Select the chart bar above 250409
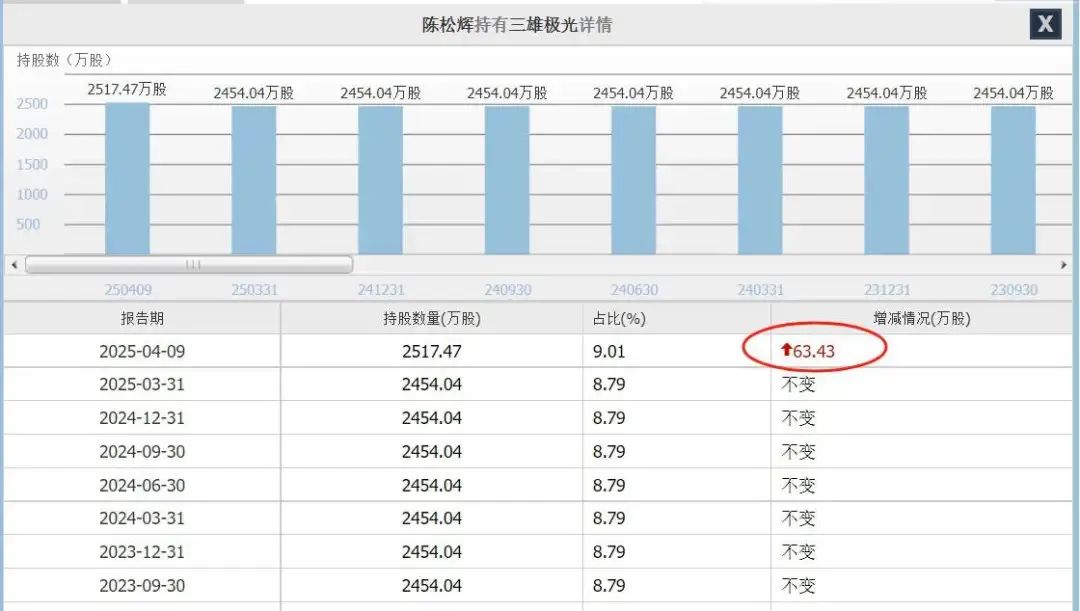1080x611 pixels. pyautogui.click(x=127, y=178)
